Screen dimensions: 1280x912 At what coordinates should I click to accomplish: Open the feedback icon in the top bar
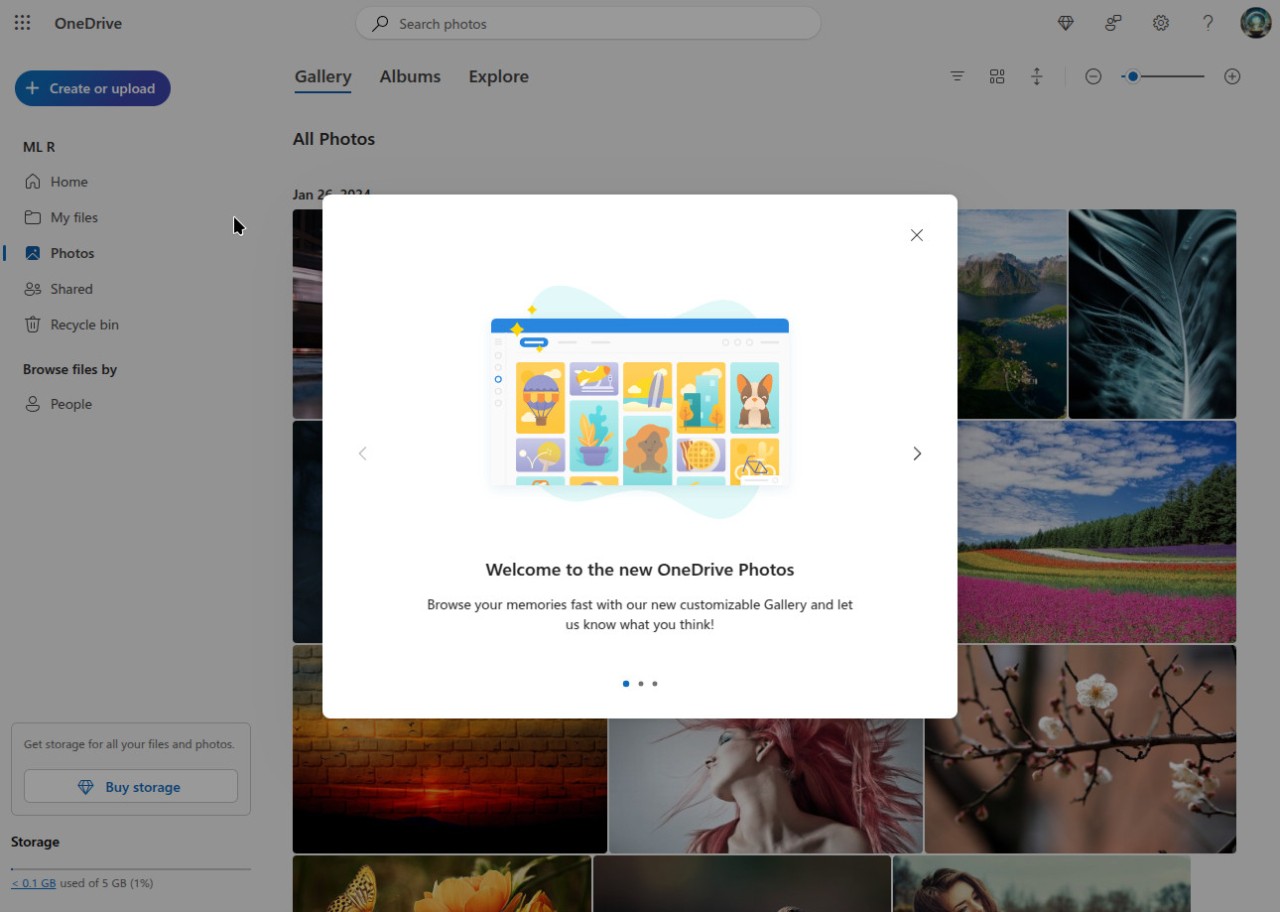click(1113, 22)
